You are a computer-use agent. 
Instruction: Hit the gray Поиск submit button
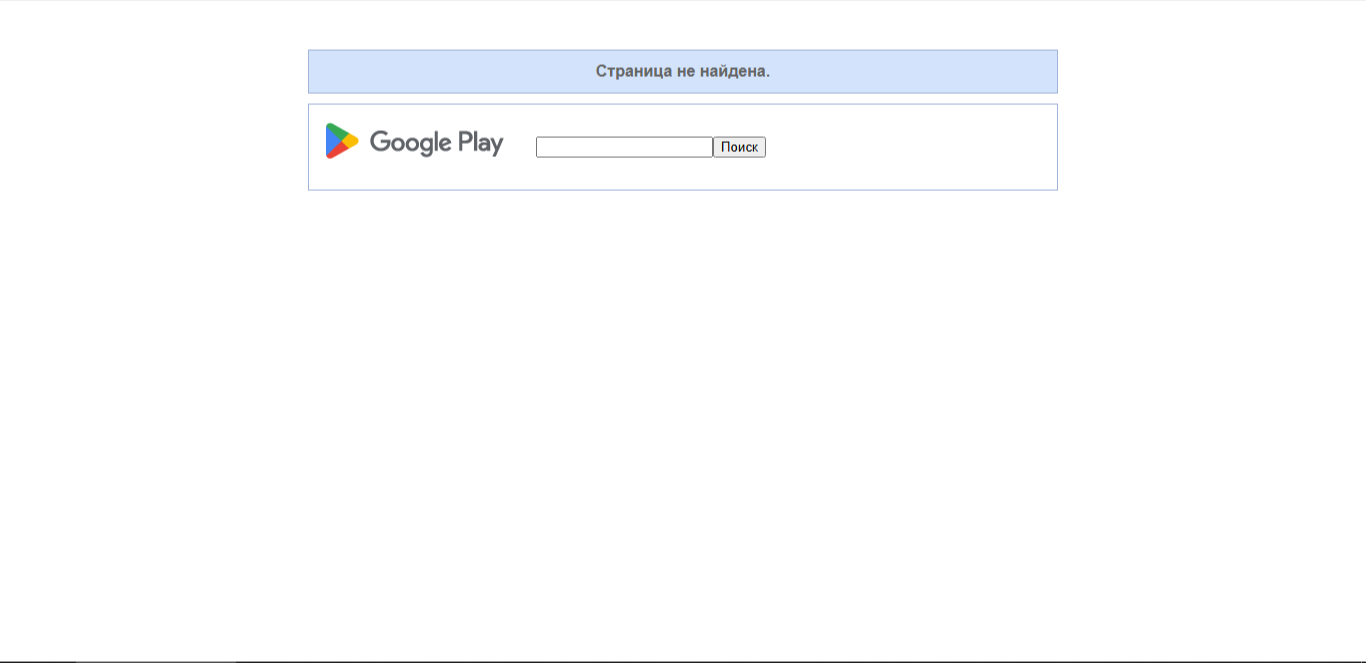pos(739,147)
